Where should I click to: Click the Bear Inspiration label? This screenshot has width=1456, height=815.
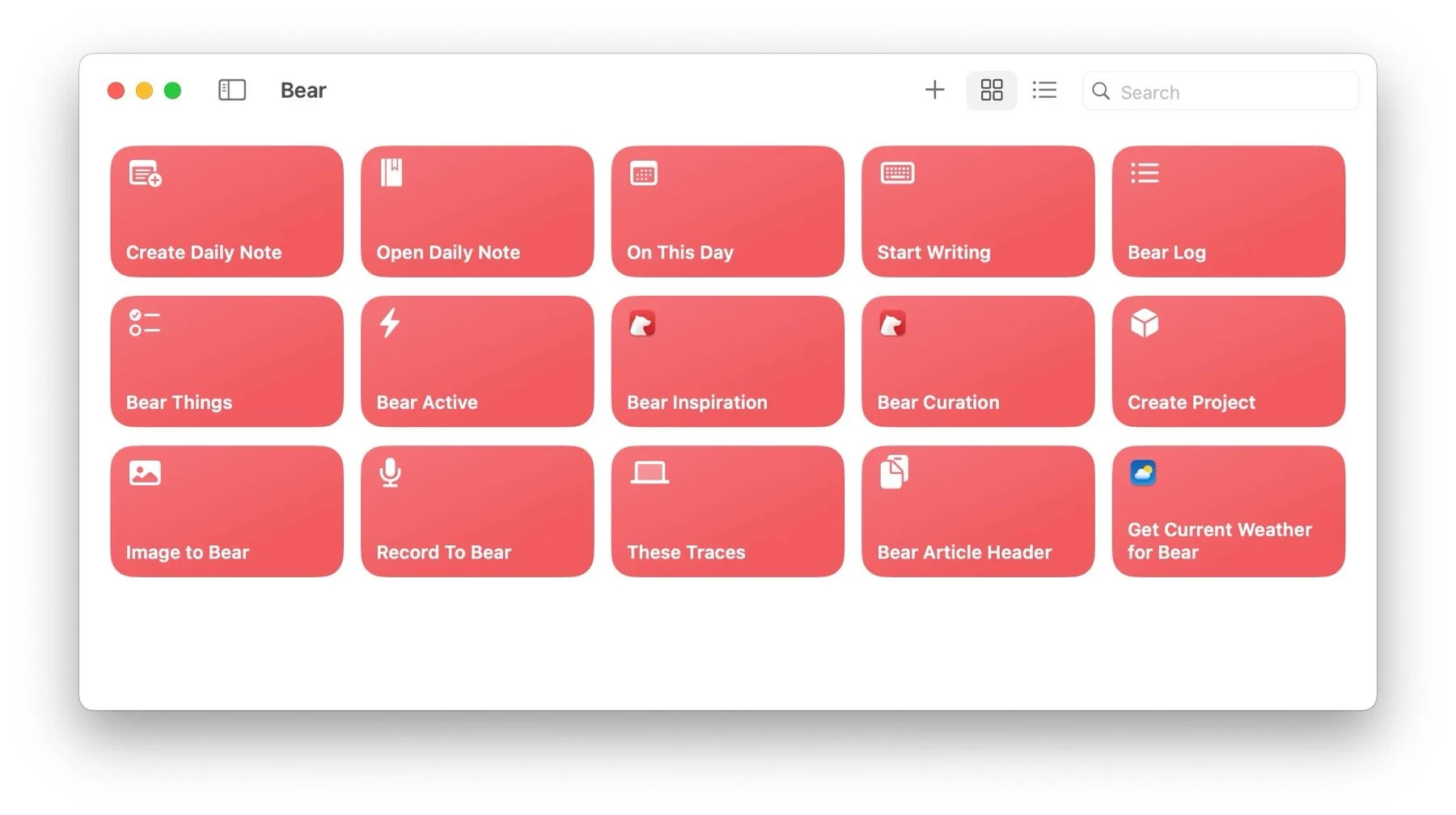(697, 402)
